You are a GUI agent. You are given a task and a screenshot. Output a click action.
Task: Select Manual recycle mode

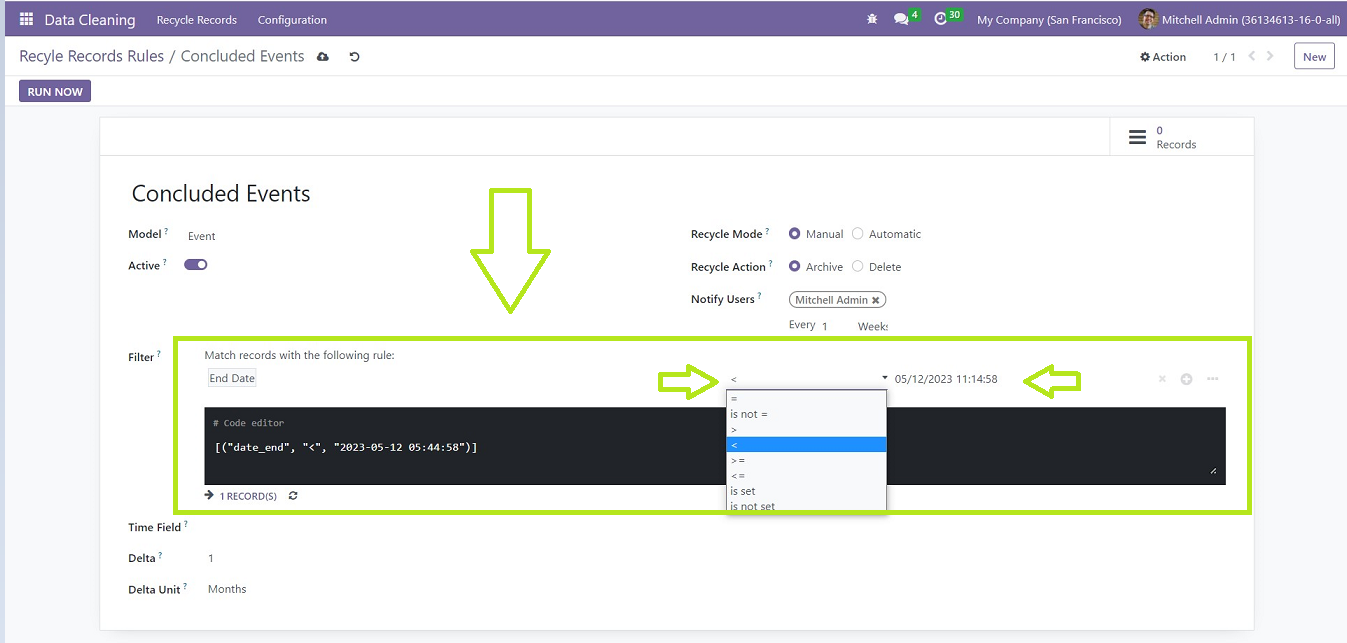795,234
